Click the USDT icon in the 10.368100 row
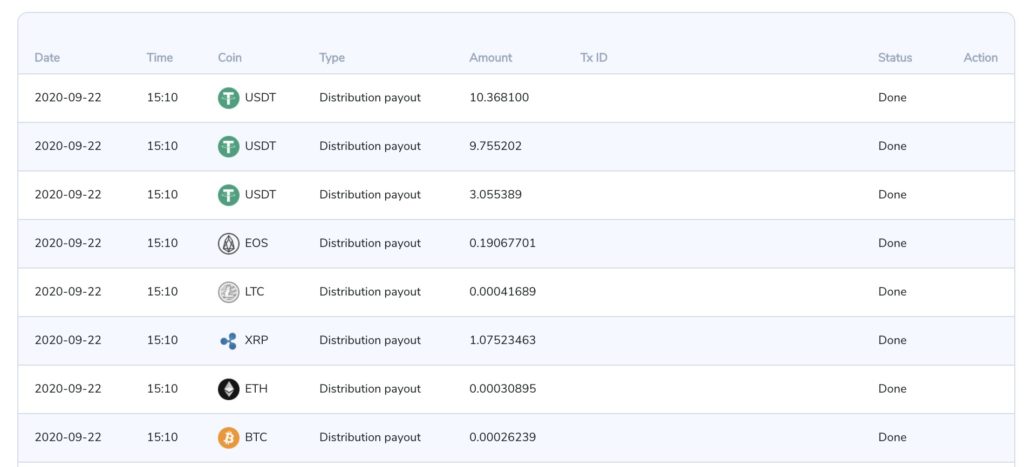 click(x=229, y=98)
